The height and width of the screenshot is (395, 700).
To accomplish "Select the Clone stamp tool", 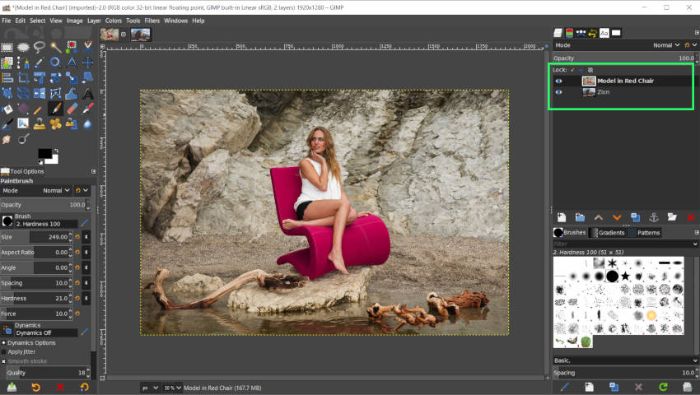I will click(39, 124).
